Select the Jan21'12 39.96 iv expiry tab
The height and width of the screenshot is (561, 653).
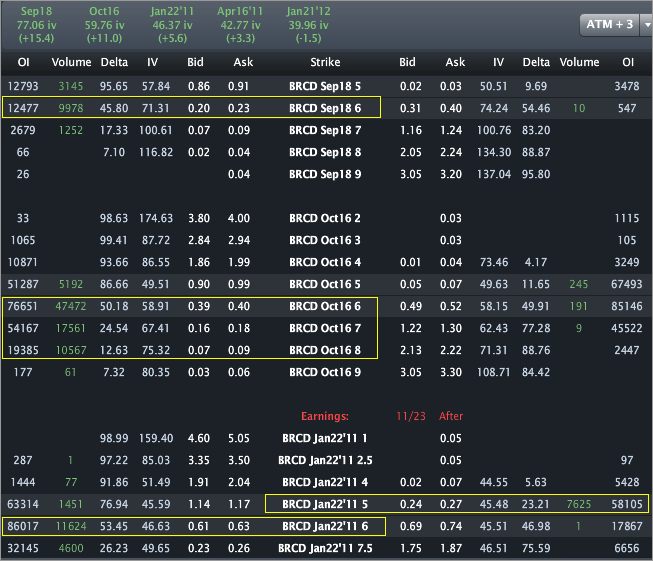(309, 25)
